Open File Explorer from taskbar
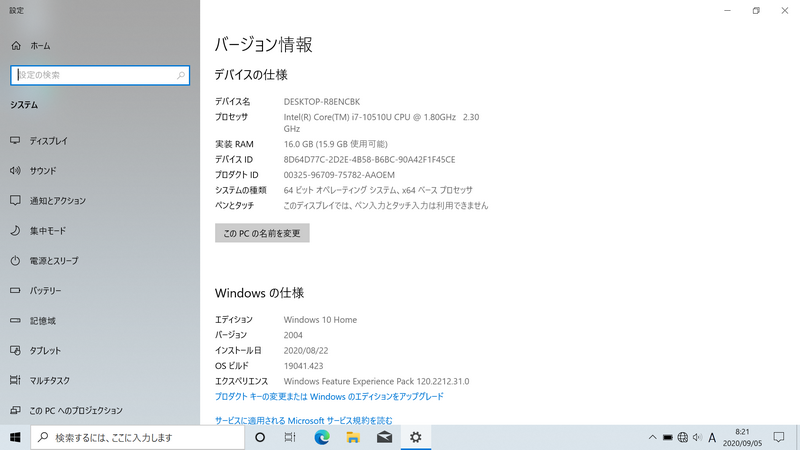 [x=353, y=437]
